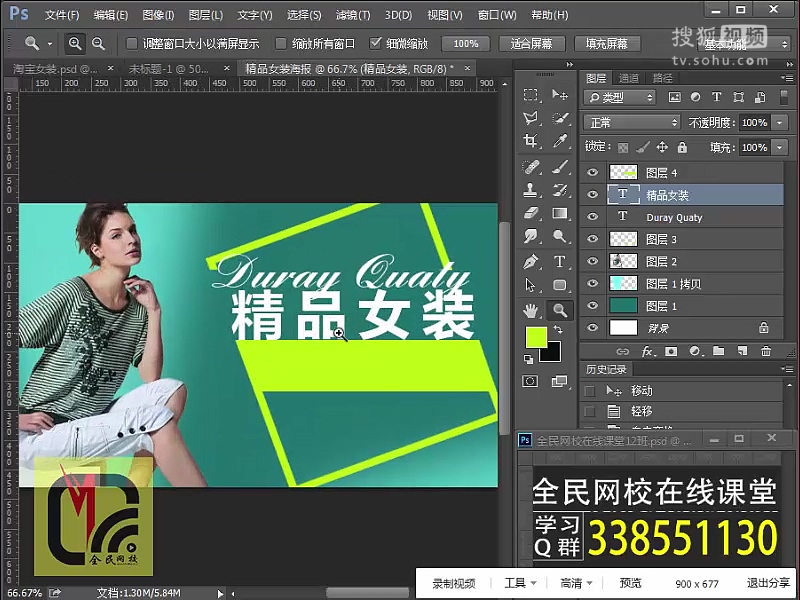Select the Clone Stamp tool
The image size is (800, 600).
(531, 189)
